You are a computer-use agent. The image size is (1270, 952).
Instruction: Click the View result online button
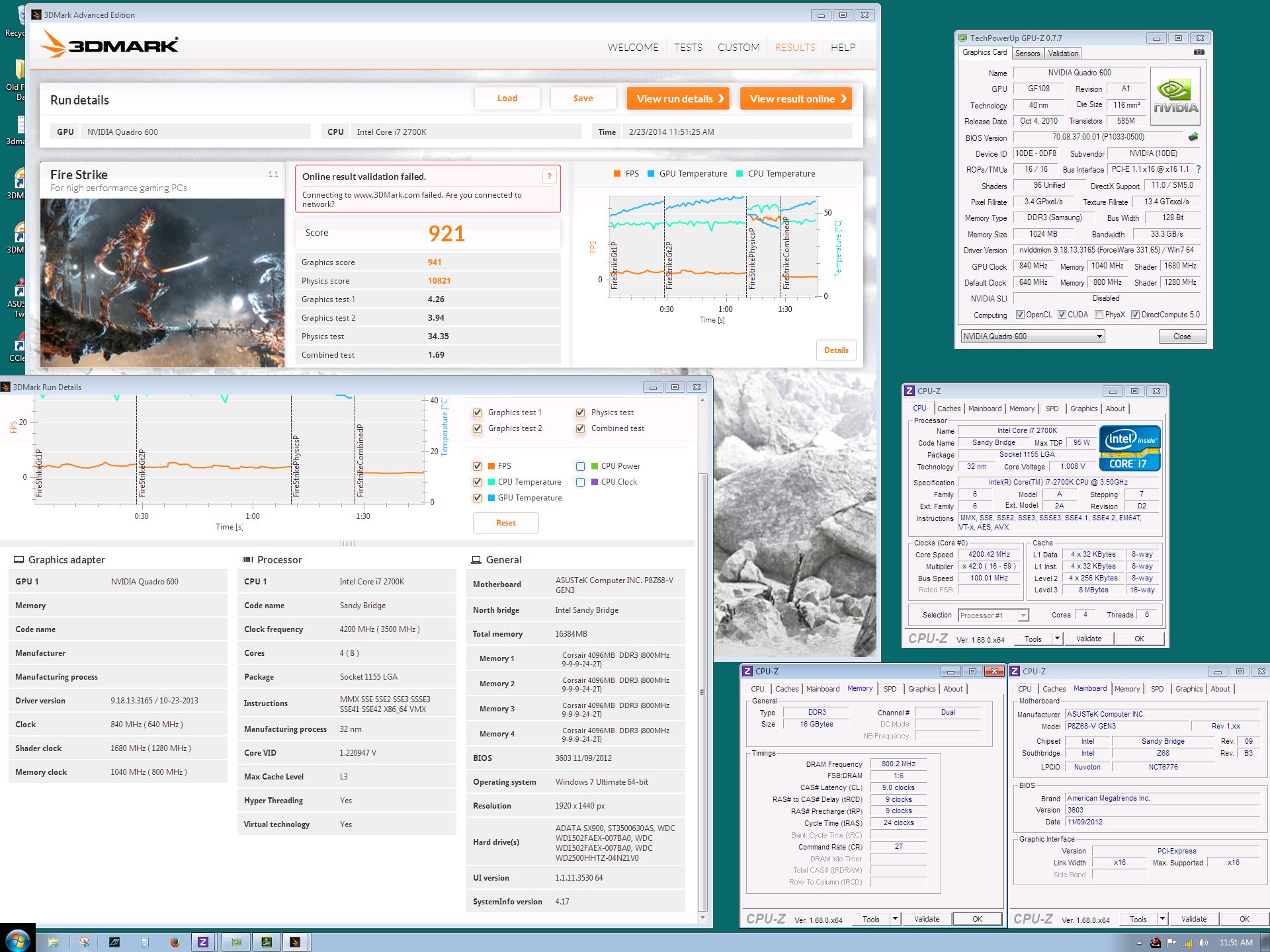point(796,99)
